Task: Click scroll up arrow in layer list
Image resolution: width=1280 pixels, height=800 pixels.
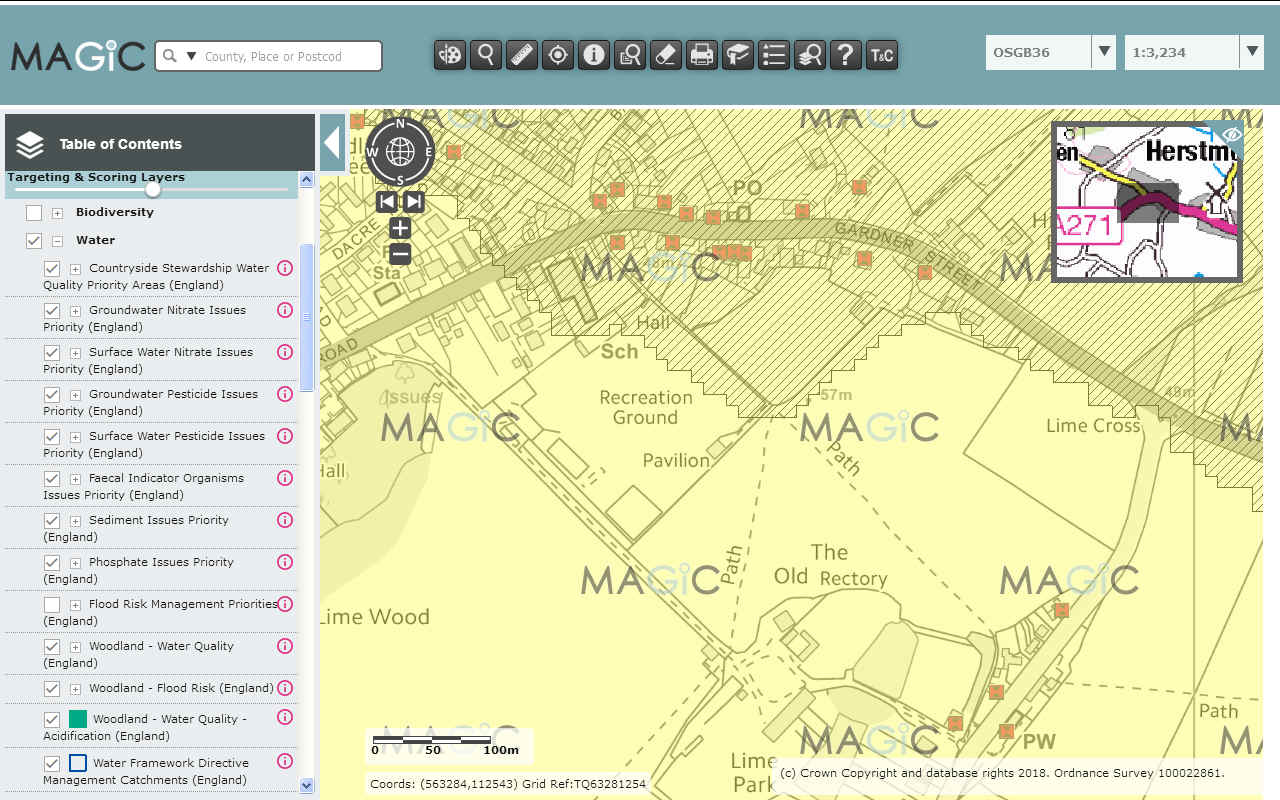Action: (307, 180)
